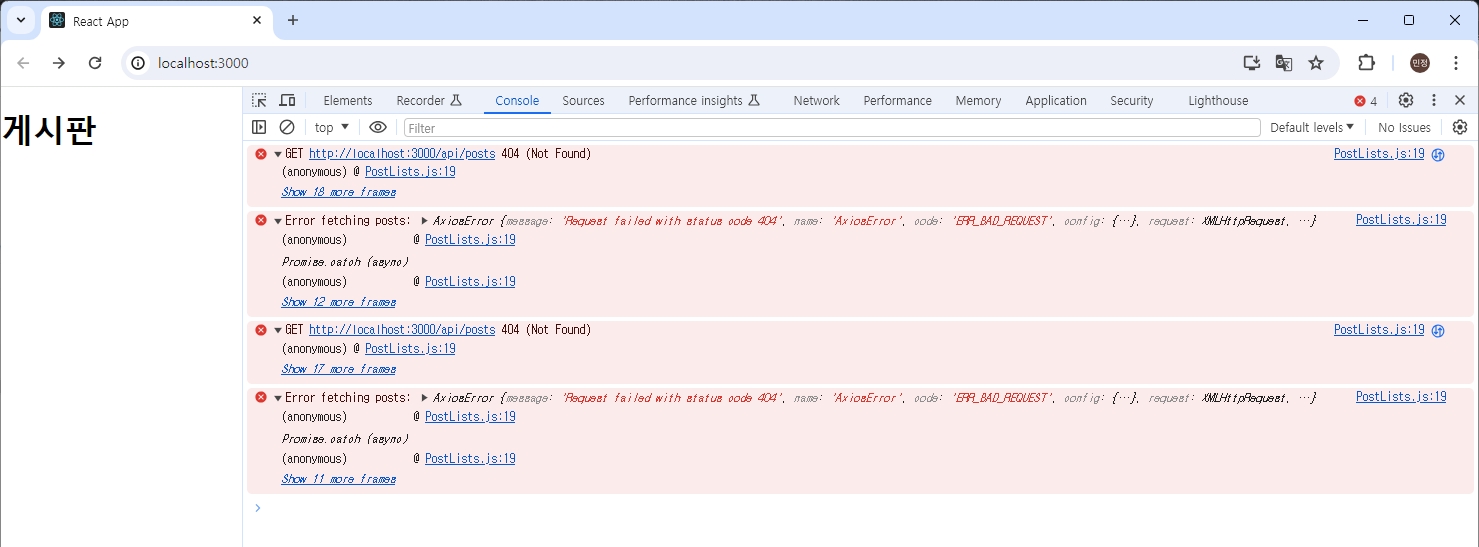Open the top execution context dropdown
This screenshot has height=547, width=1479.
click(x=331, y=127)
